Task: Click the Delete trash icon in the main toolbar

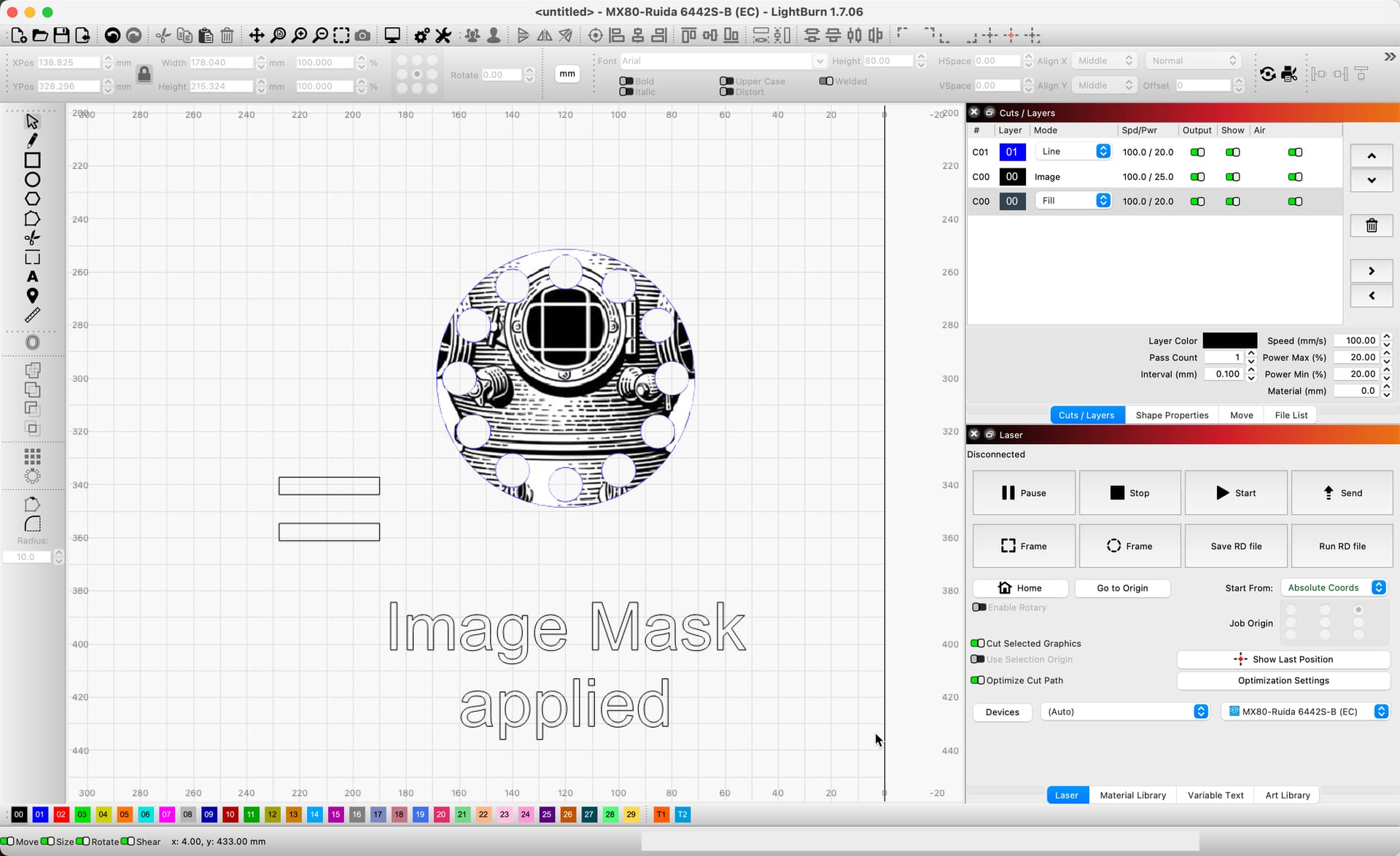Action: pyautogui.click(x=227, y=35)
